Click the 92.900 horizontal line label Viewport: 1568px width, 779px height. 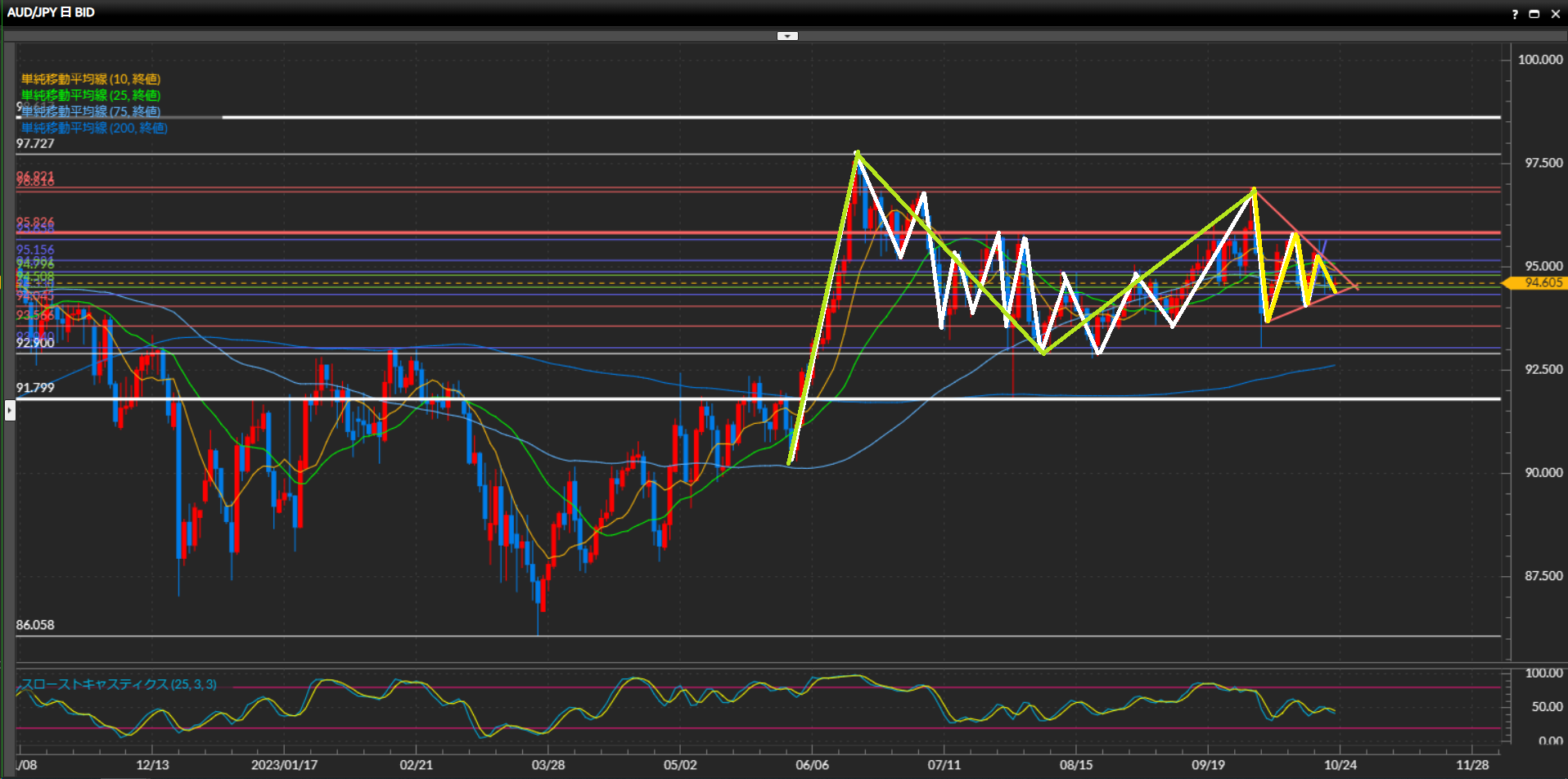(35, 343)
